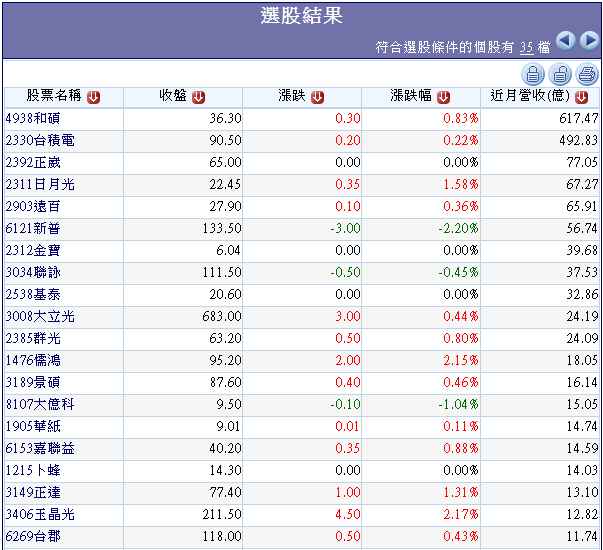Select the -3.00 change value for 新普
Image resolution: width=603 pixels, height=550 pixels.
(345, 228)
